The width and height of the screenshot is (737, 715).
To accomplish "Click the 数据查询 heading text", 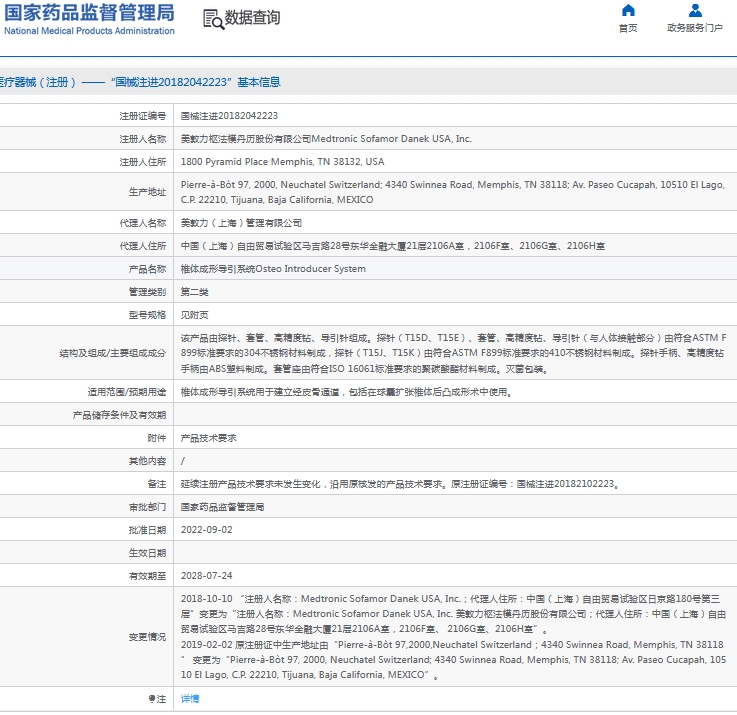I will pyautogui.click(x=252, y=18).
